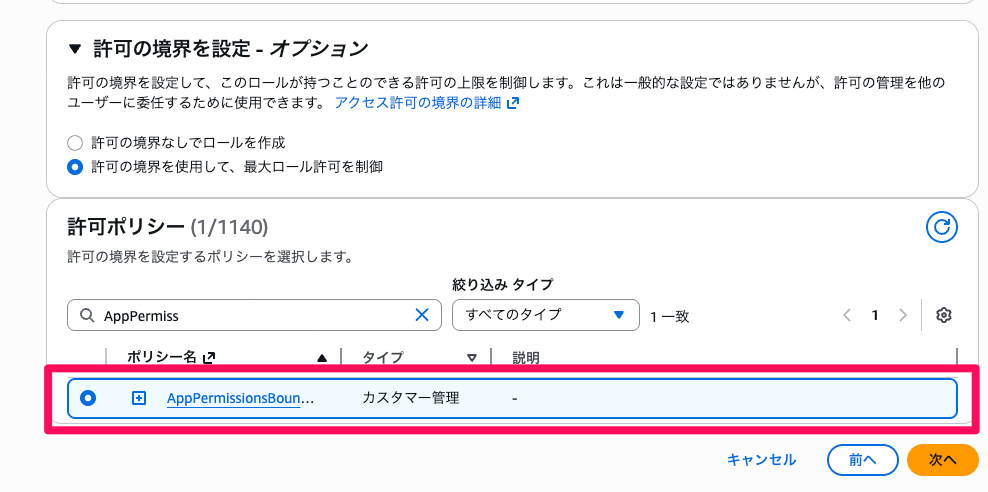This screenshot has width=988, height=492.
Task: Clear the AppPermiss search text
Action: pos(422,315)
